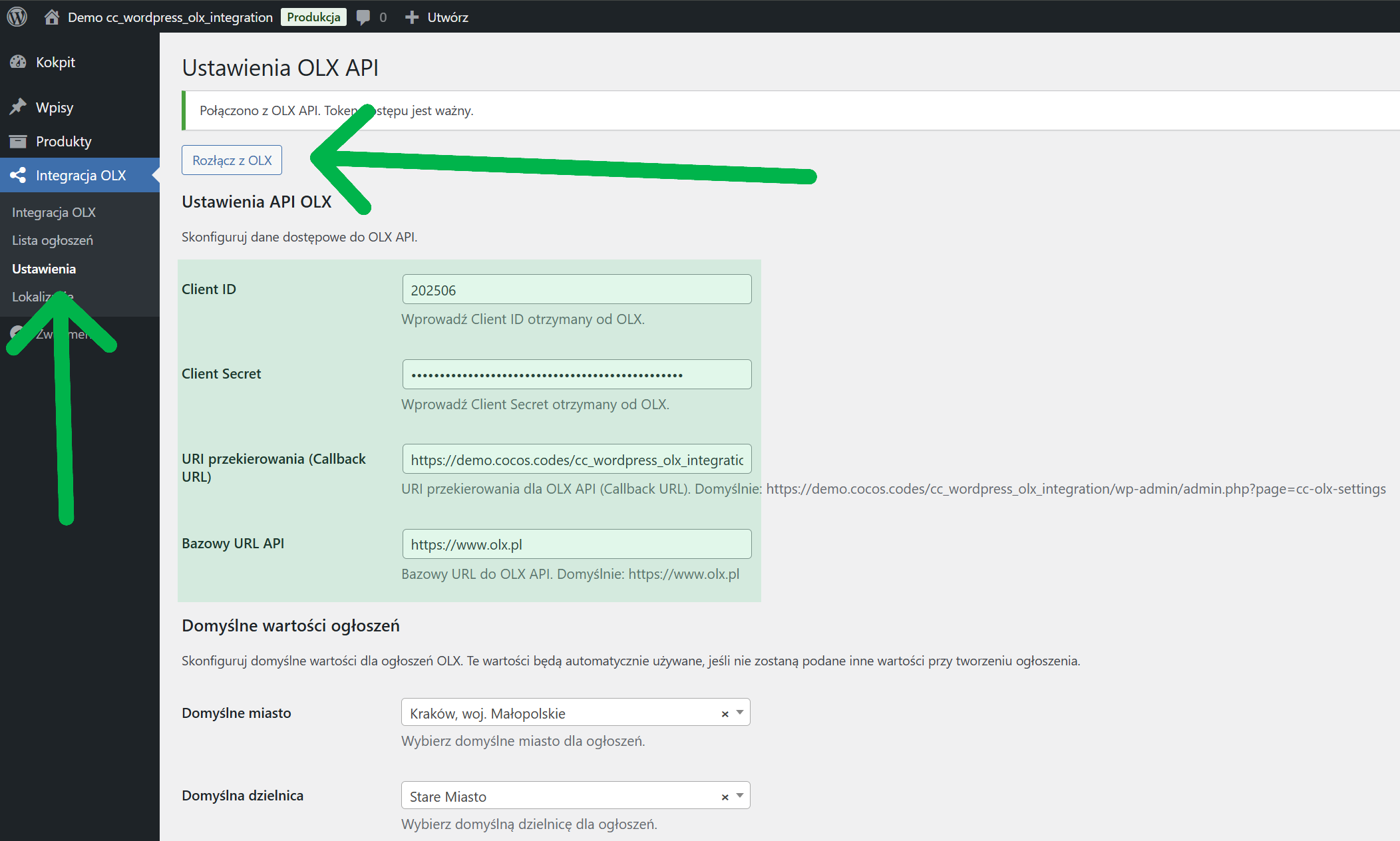Image resolution: width=1400 pixels, height=841 pixels.
Task: Click Rozłącz z OLX button
Action: (x=232, y=160)
